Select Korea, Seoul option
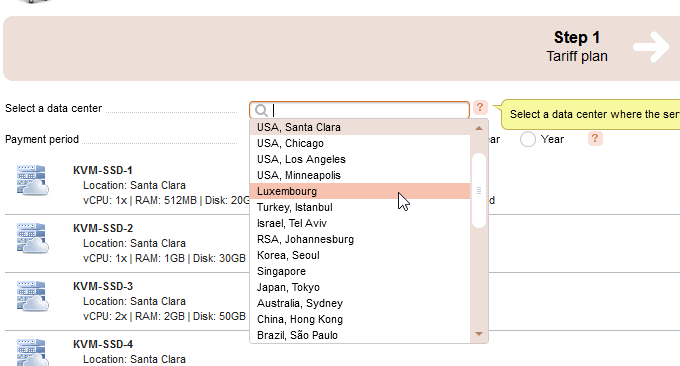 (360, 255)
